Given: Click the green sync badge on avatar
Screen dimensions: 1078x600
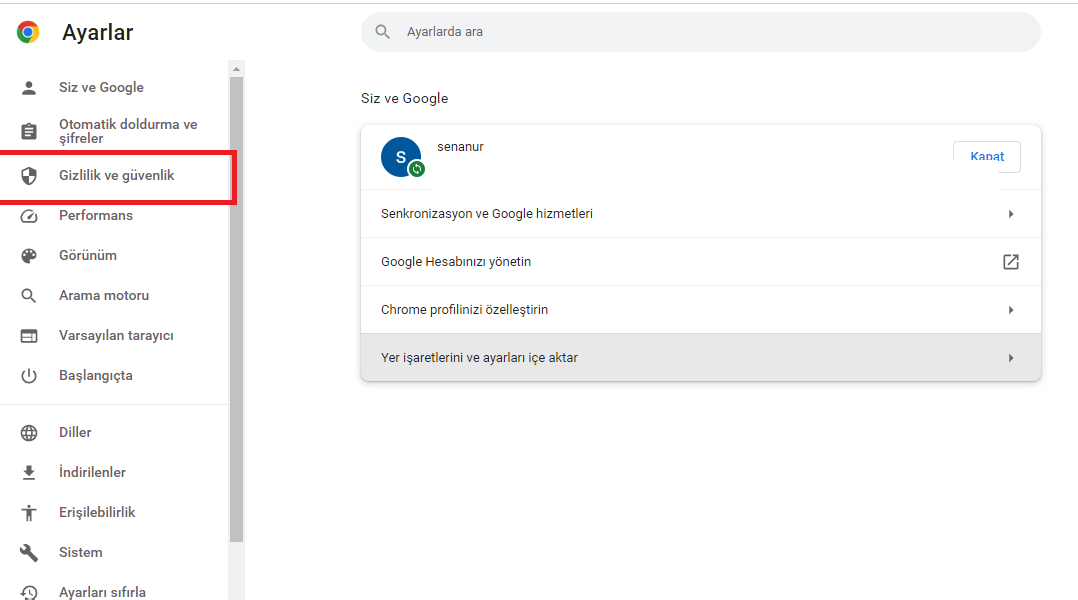Looking at the screenshot, I should [x=417, y=168].
